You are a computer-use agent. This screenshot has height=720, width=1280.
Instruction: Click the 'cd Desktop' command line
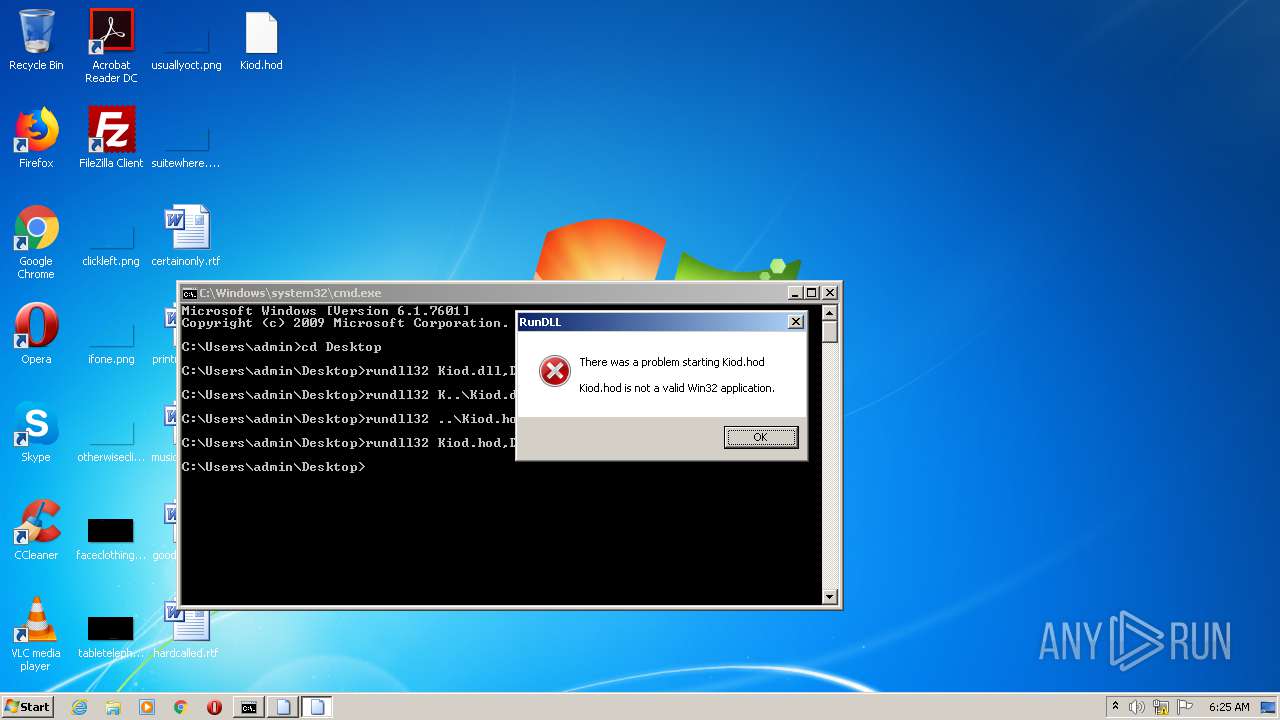coord(282,347)
